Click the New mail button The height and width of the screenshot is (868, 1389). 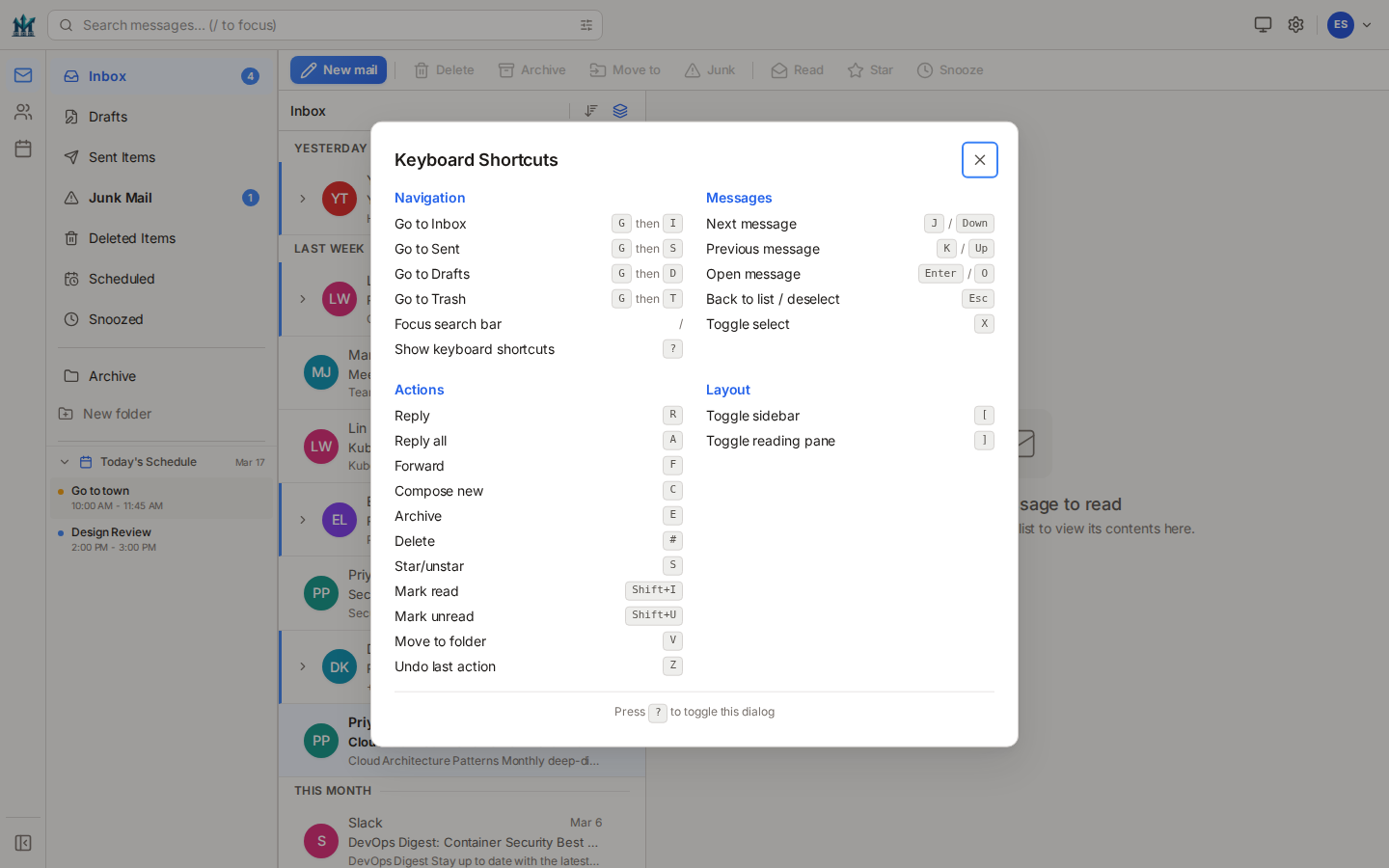[x=339, y=69]
